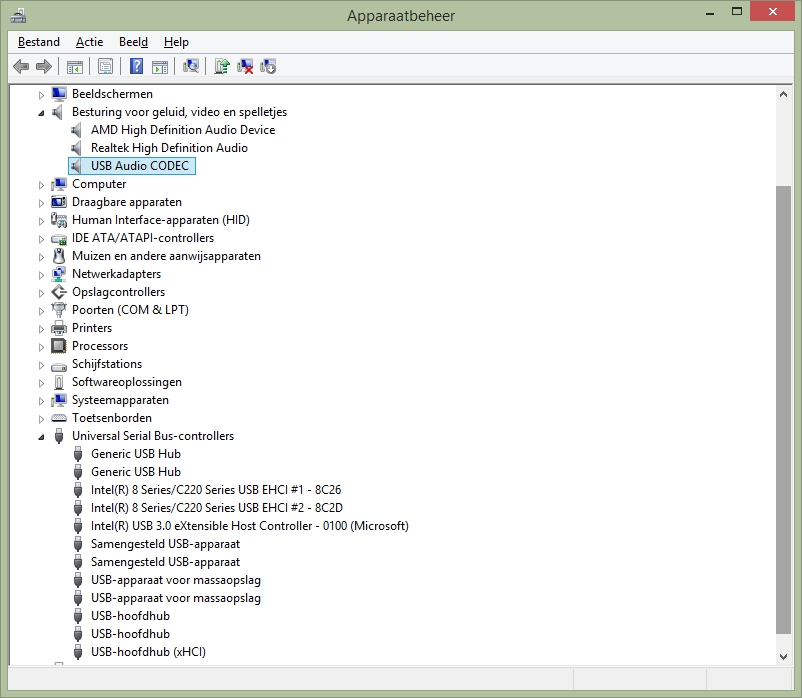Scan for hardware changes icon

191,66
